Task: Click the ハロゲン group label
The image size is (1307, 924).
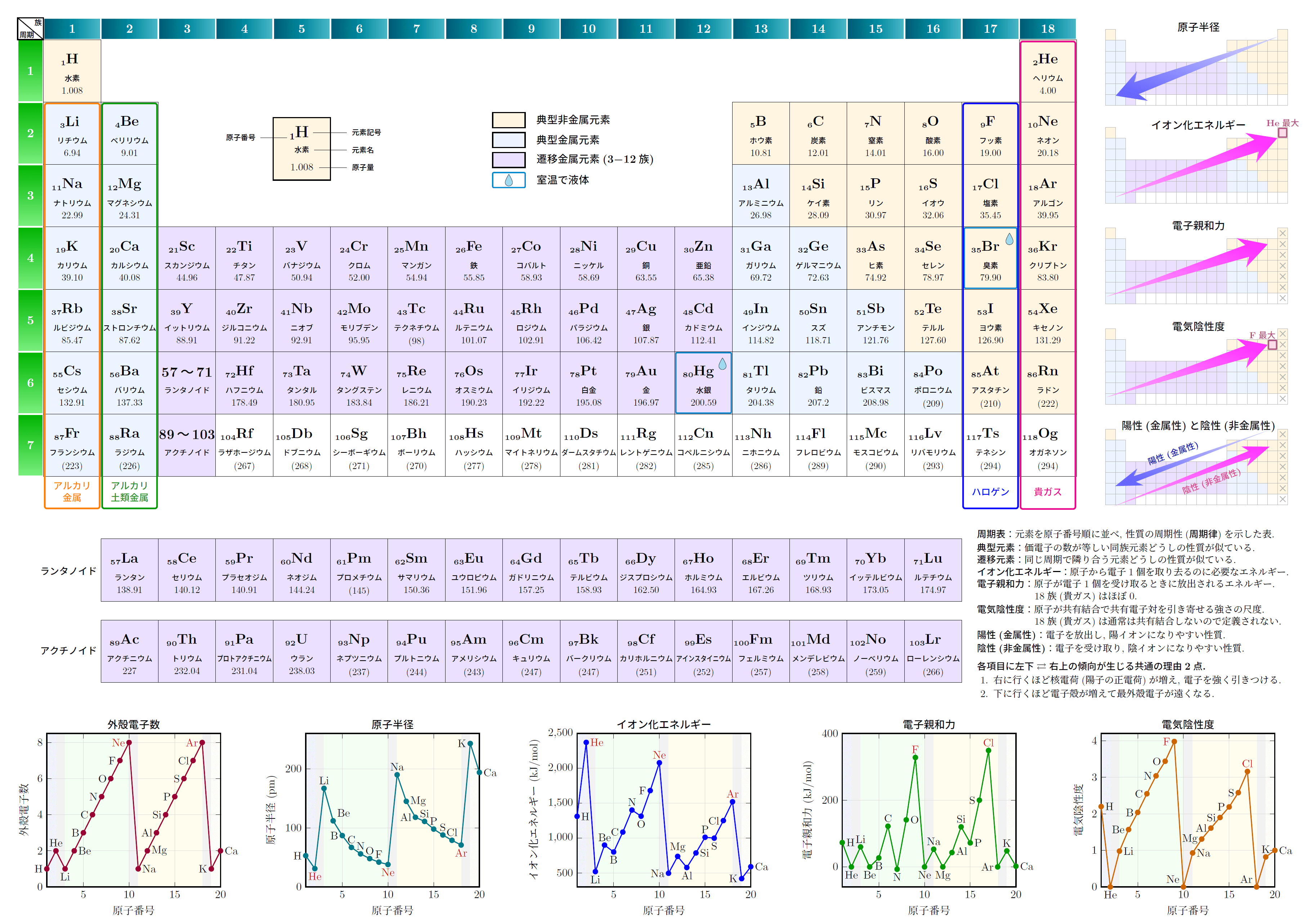Action: coord(990,492)
